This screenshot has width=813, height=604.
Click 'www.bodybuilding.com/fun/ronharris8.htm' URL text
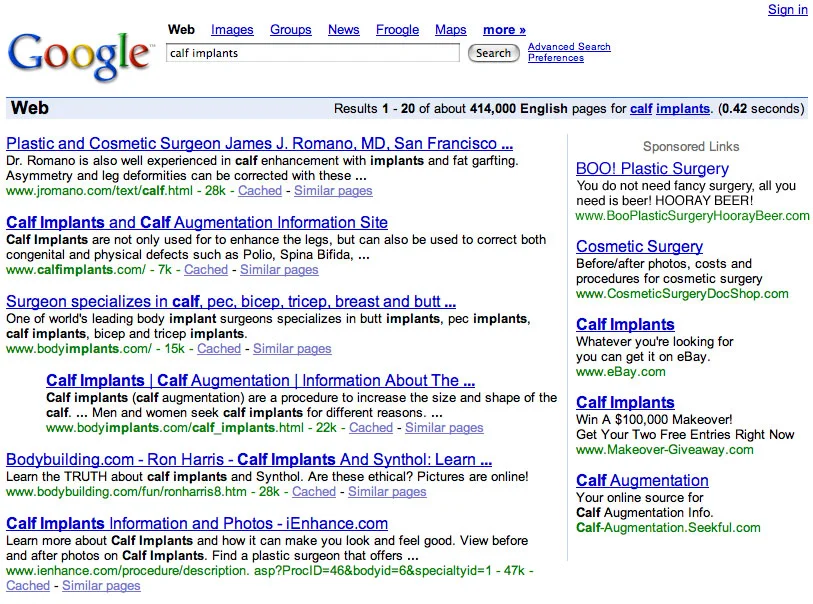(127, 491)
